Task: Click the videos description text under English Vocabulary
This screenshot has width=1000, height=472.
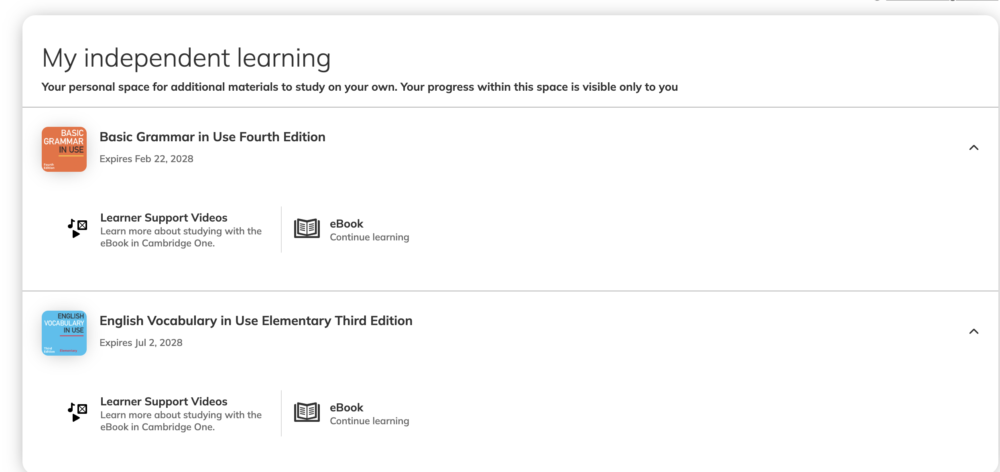Action: [x=180, y=421]
